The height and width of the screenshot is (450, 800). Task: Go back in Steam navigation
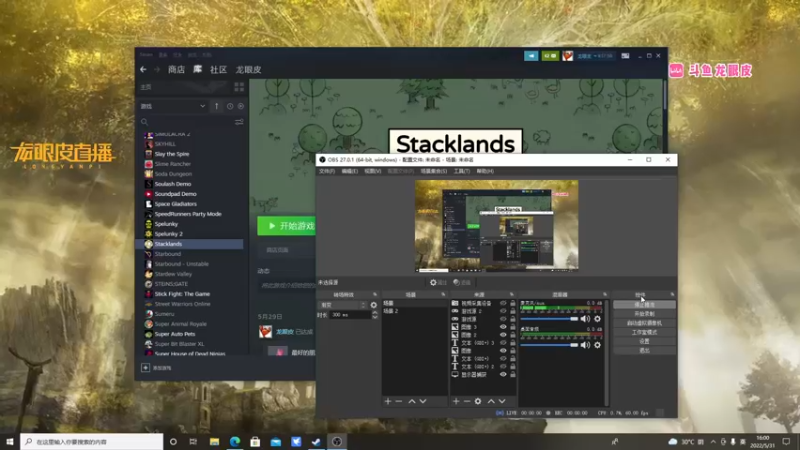click(143, 69)
